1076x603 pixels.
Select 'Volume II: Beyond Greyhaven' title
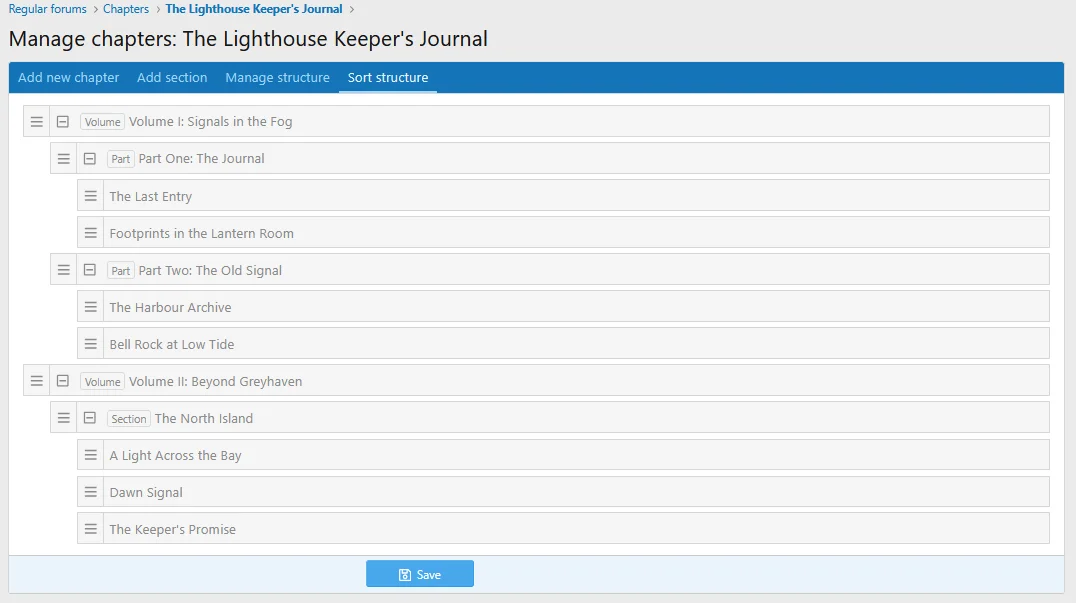(x=215, y=381)
